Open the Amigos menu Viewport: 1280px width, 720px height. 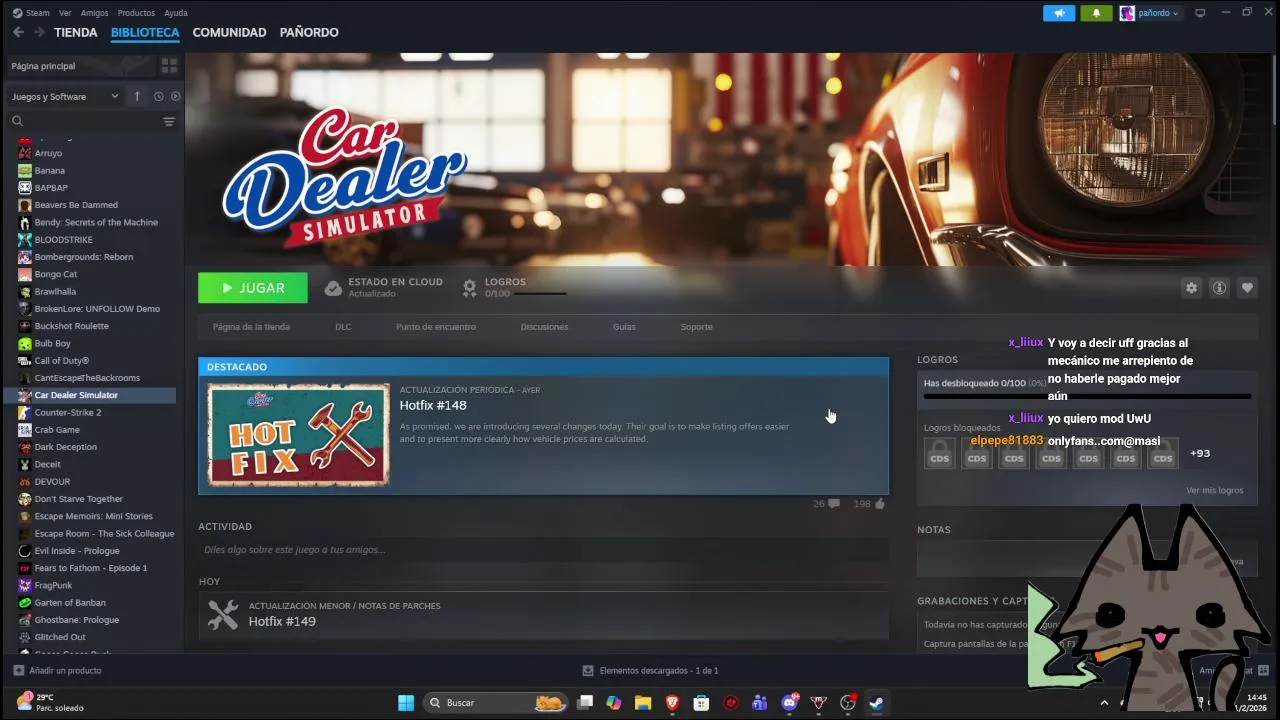(94, 13)
